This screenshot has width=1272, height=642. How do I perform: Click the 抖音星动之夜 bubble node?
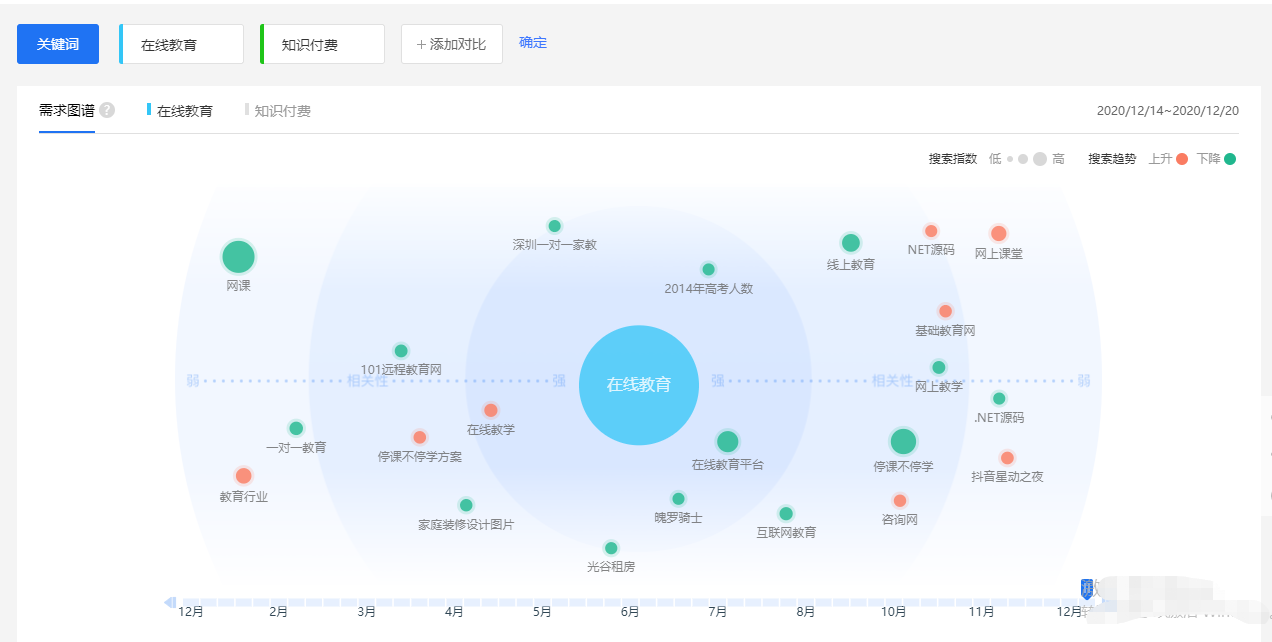(x=1007, y=458)
